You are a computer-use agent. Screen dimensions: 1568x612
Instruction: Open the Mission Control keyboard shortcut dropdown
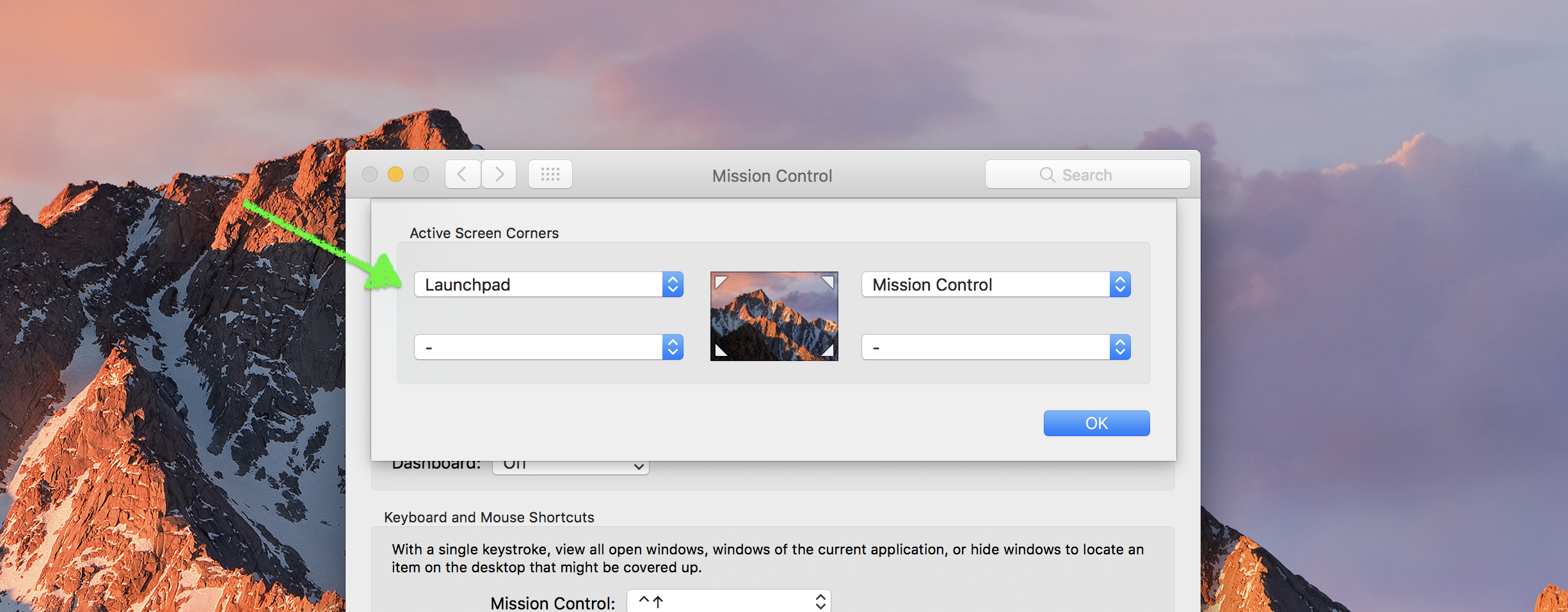(x=728, y=602)
